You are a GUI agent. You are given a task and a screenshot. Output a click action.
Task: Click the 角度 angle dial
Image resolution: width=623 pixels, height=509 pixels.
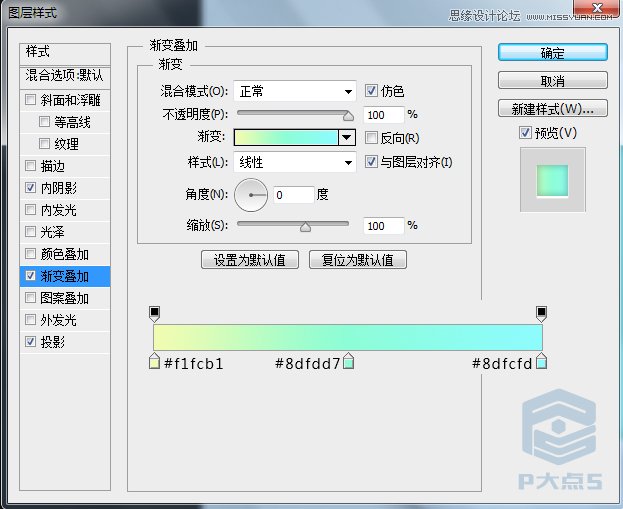click(x=251, y=195)
